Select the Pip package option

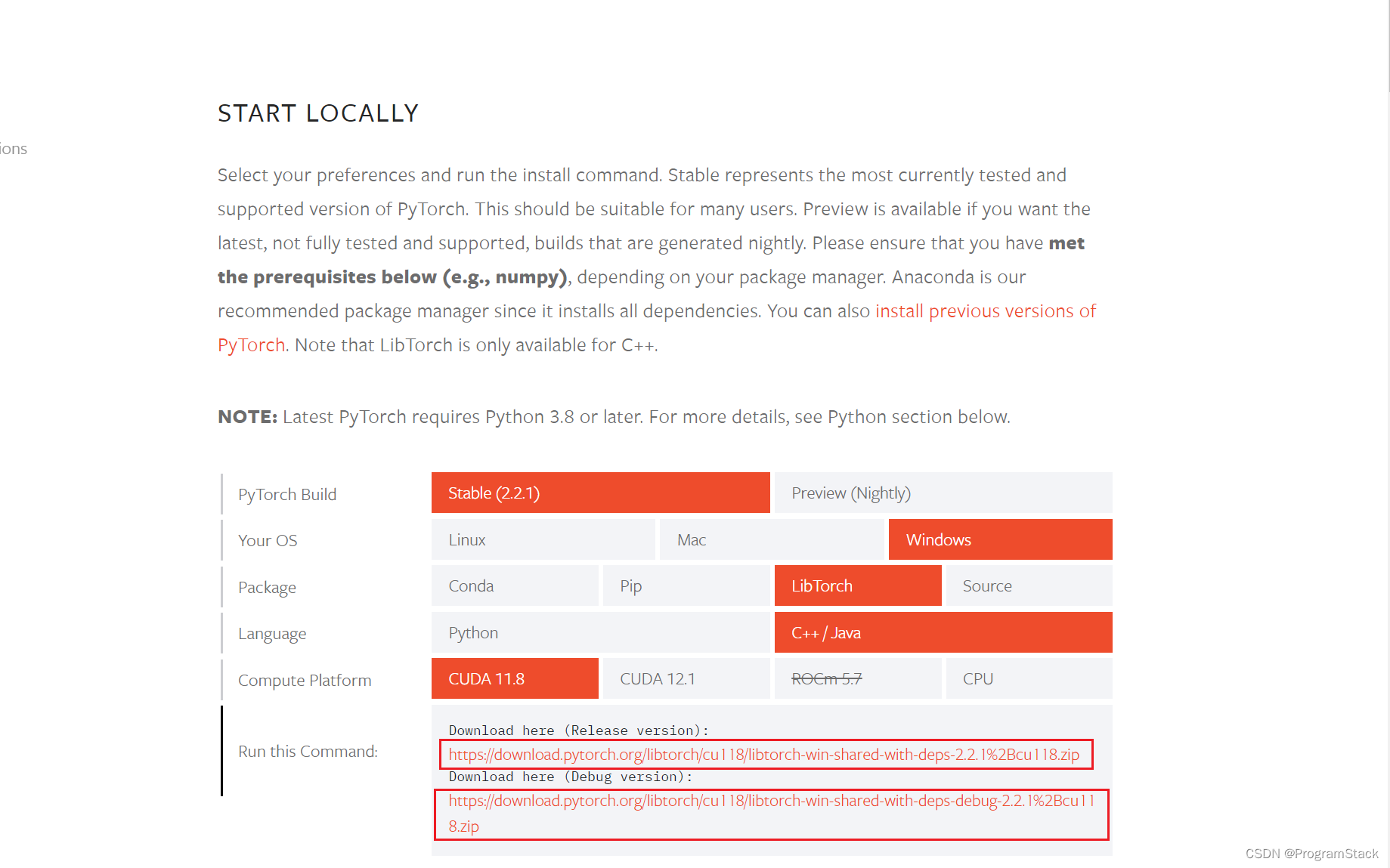686,585
